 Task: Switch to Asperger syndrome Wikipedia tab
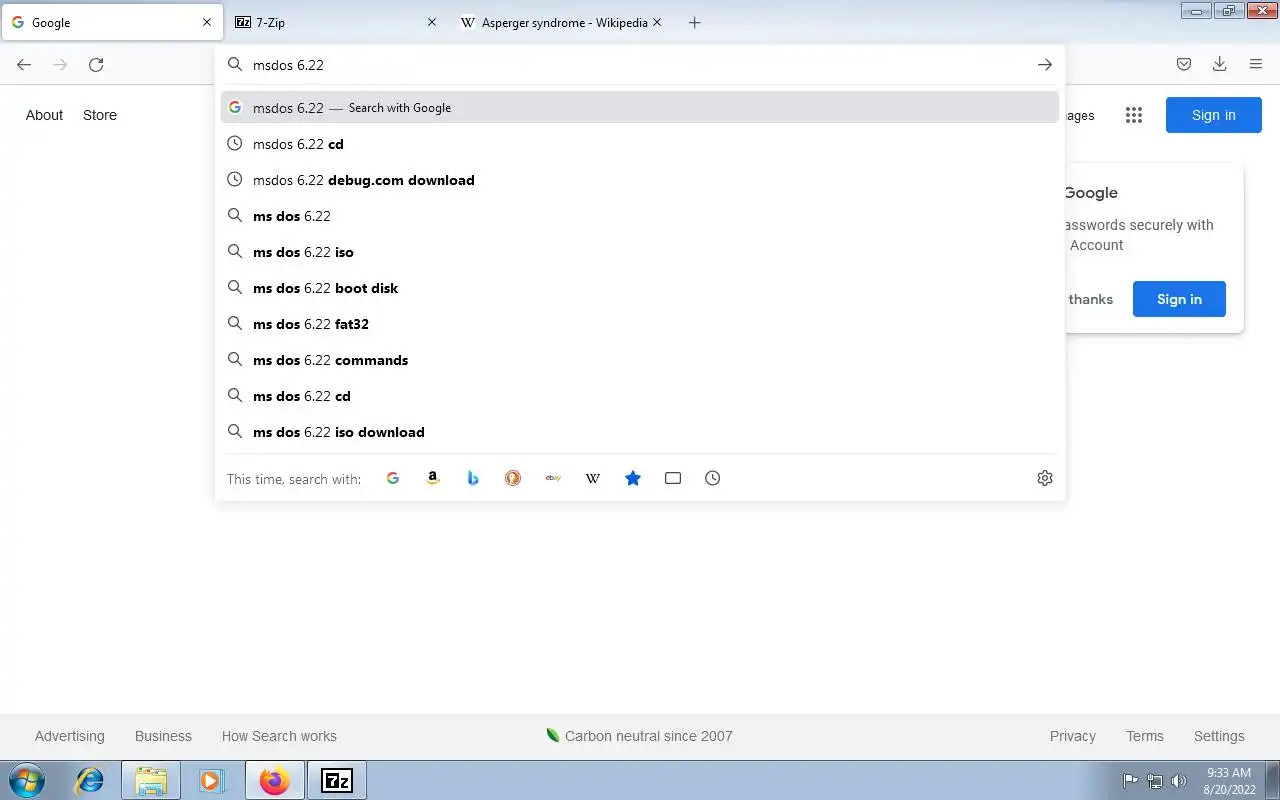coord(561,22)
